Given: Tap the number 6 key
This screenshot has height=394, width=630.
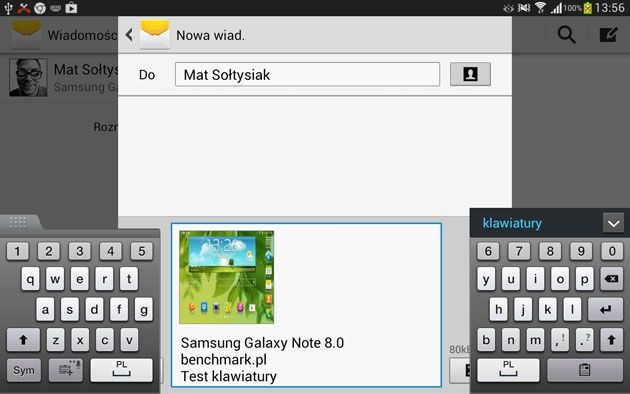Looking at the screenshot, I should click(x=488, y=251).
